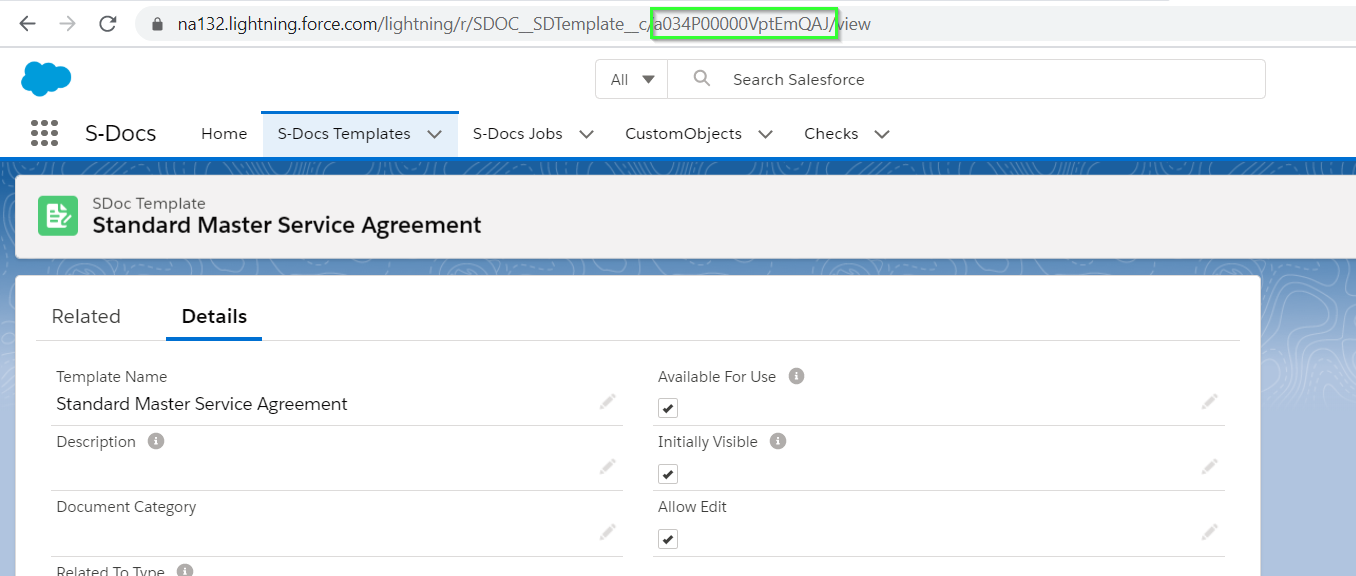Click the browser Back arrow
This screenshot has height=576, width=1356.
click(27, 23)
